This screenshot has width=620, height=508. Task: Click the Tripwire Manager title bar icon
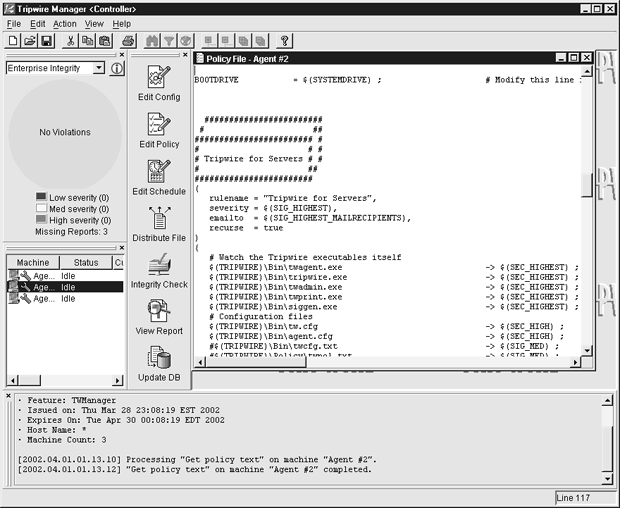pos(9,9)
